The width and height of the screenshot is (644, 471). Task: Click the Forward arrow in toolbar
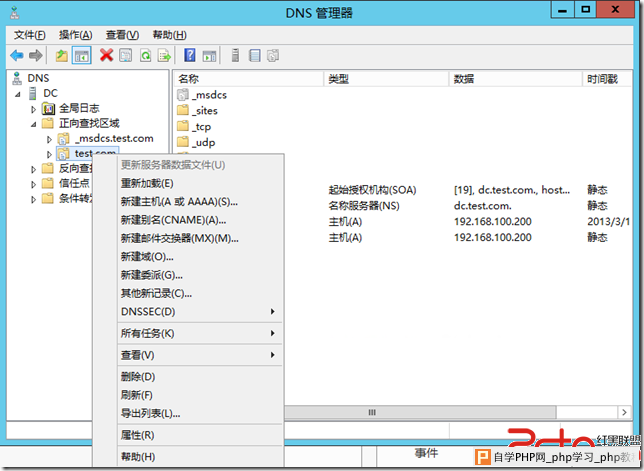36,55
